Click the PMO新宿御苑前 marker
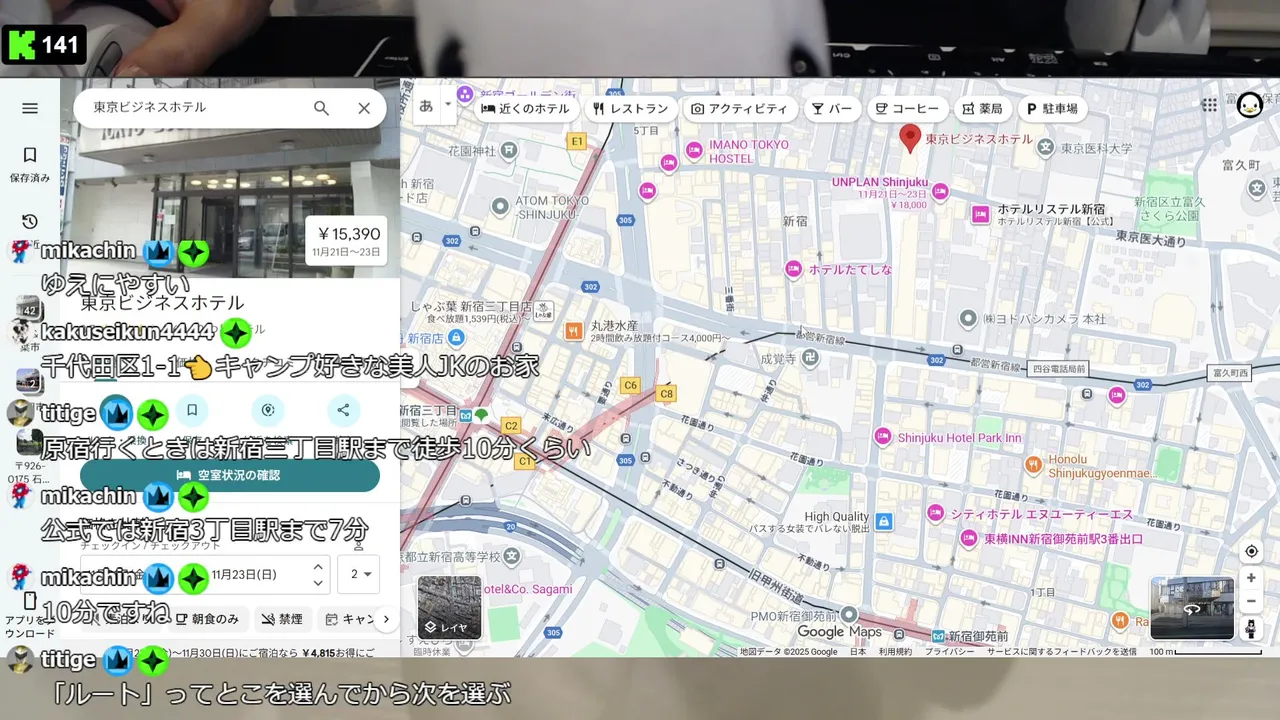Viewport: 1280px width, 720px height. 848,614
